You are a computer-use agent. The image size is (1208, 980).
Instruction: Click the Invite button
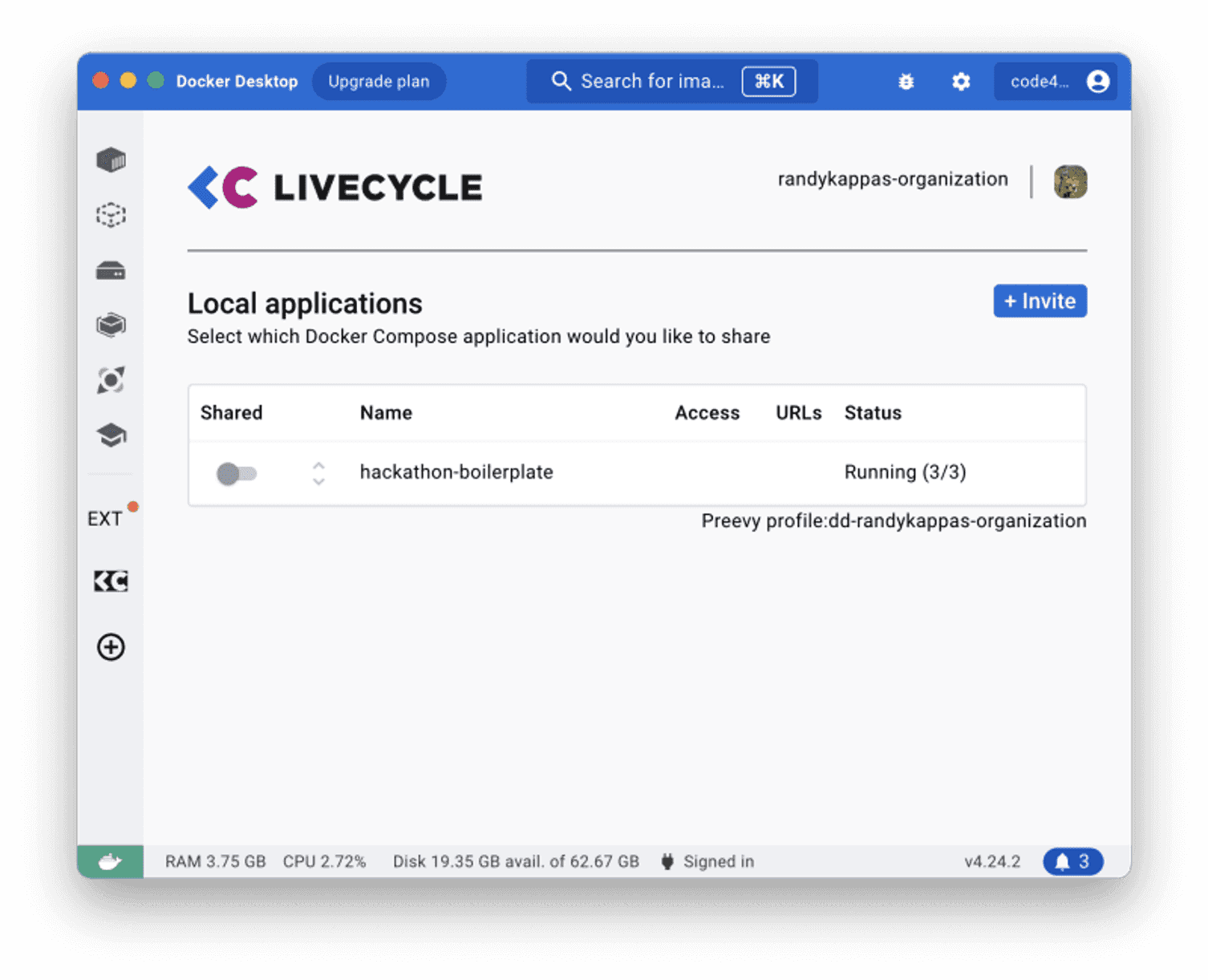1040,301
